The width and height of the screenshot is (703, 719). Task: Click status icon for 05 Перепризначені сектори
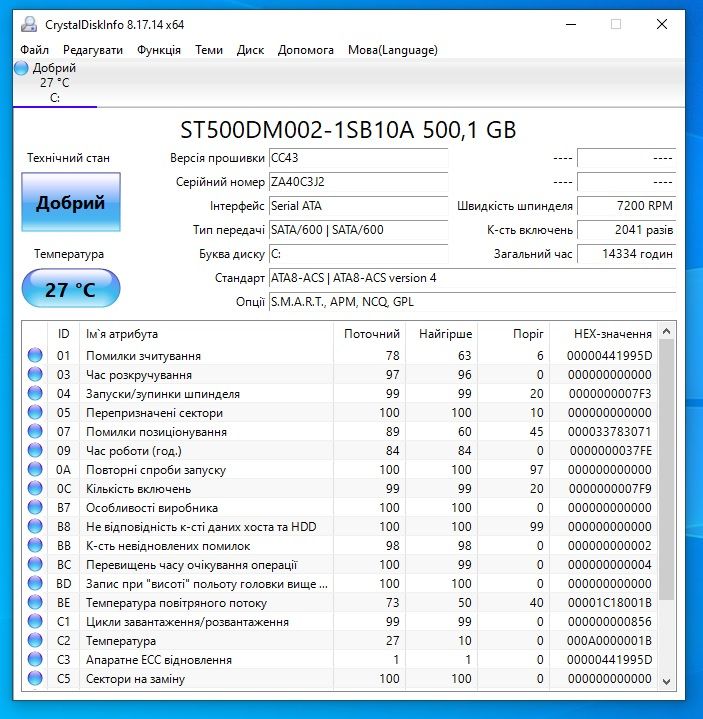pyautogui.click(x=35, y=412)
